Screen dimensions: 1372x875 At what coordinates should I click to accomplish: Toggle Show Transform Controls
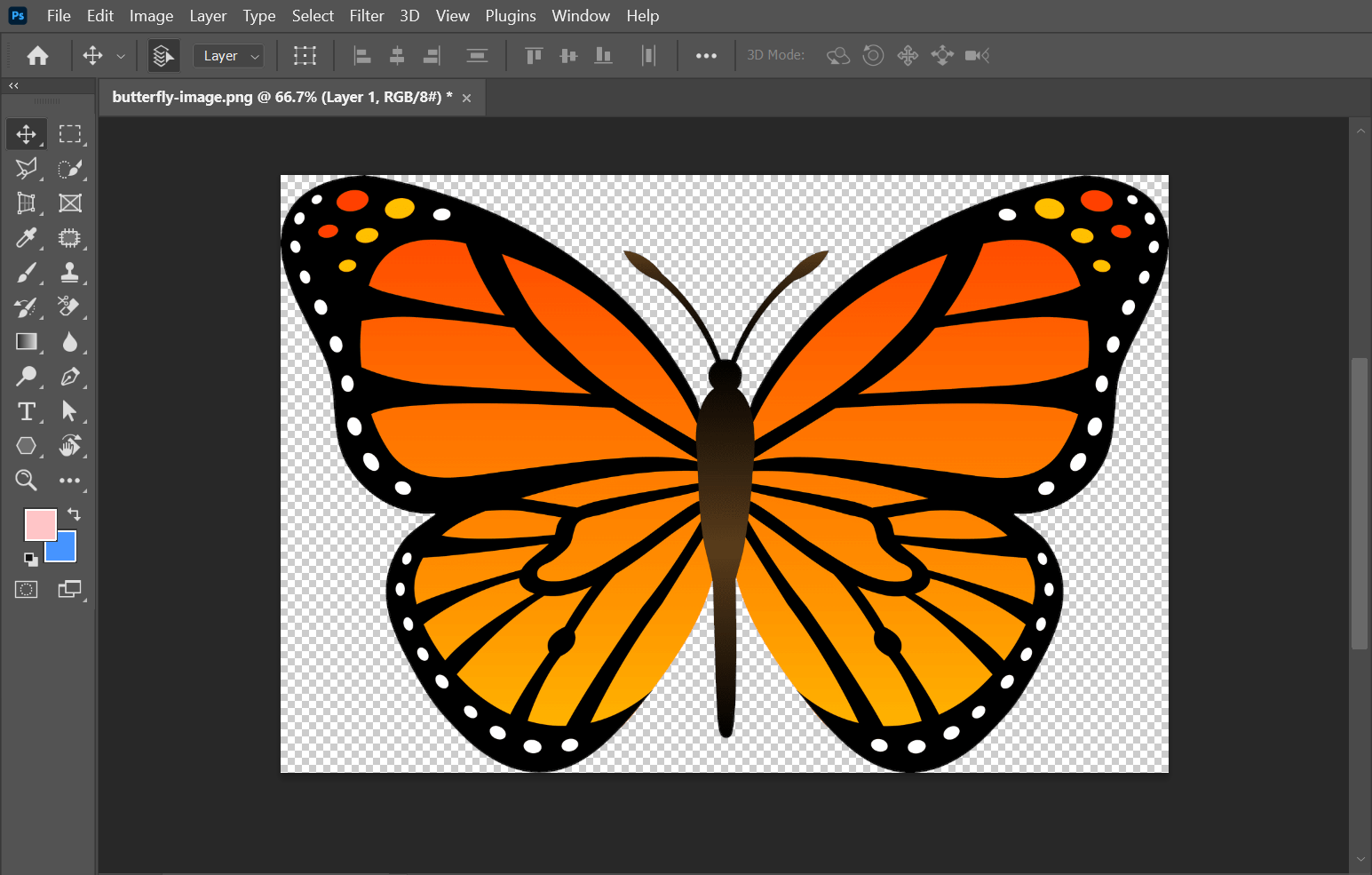305,56
